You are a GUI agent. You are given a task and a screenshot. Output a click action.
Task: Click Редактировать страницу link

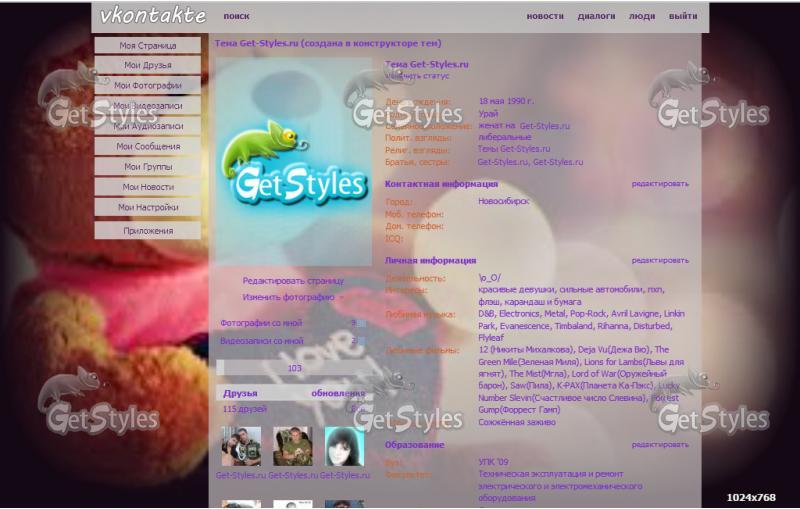(293, 281)
